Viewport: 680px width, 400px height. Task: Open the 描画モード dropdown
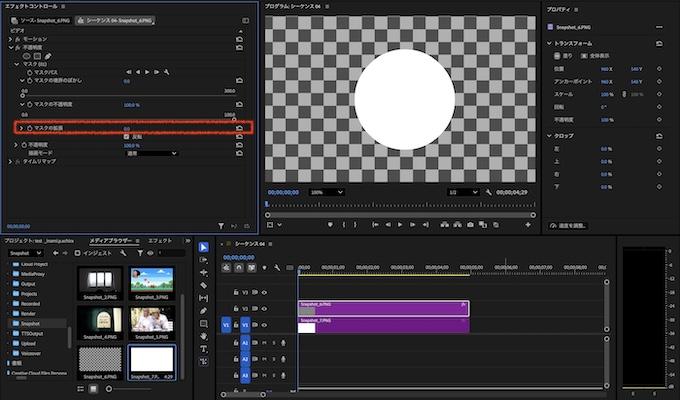(151, 153)
